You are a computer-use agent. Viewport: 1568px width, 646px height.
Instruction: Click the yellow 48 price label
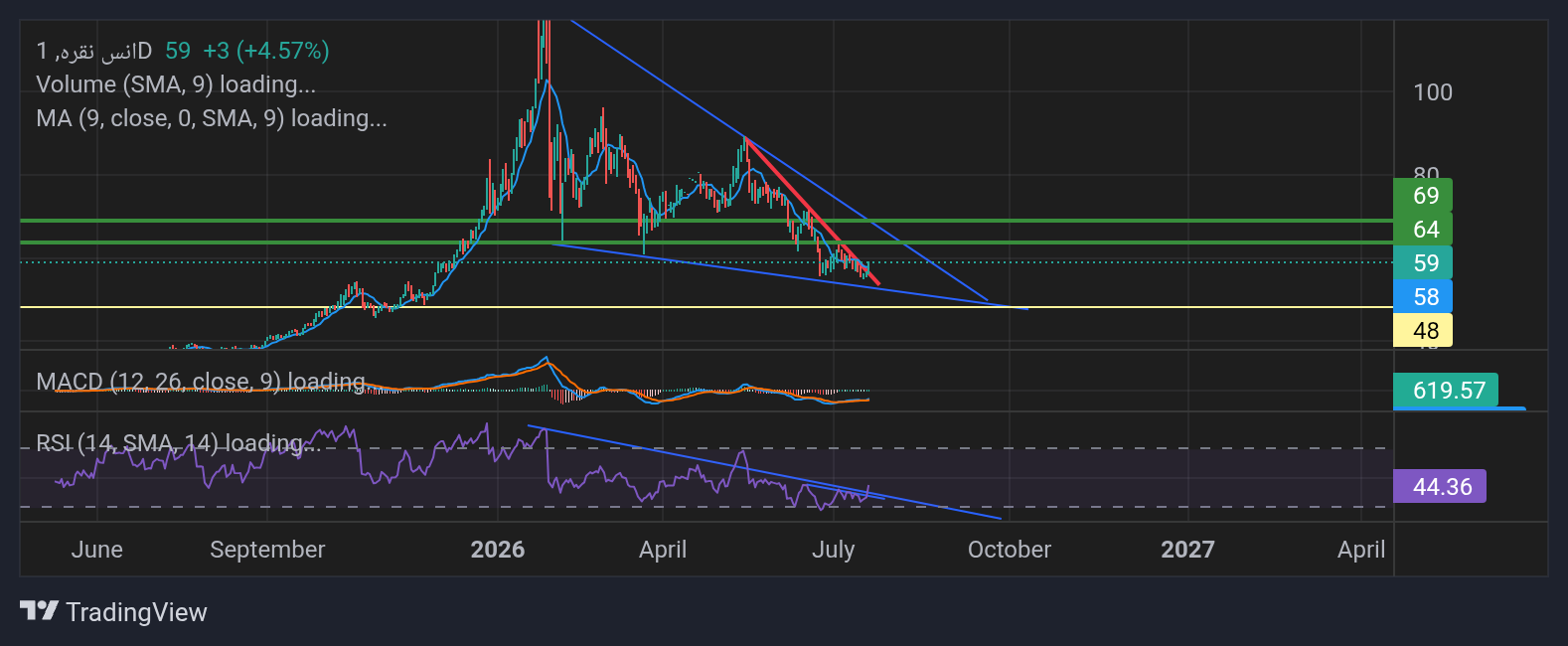pos(1423,331)
